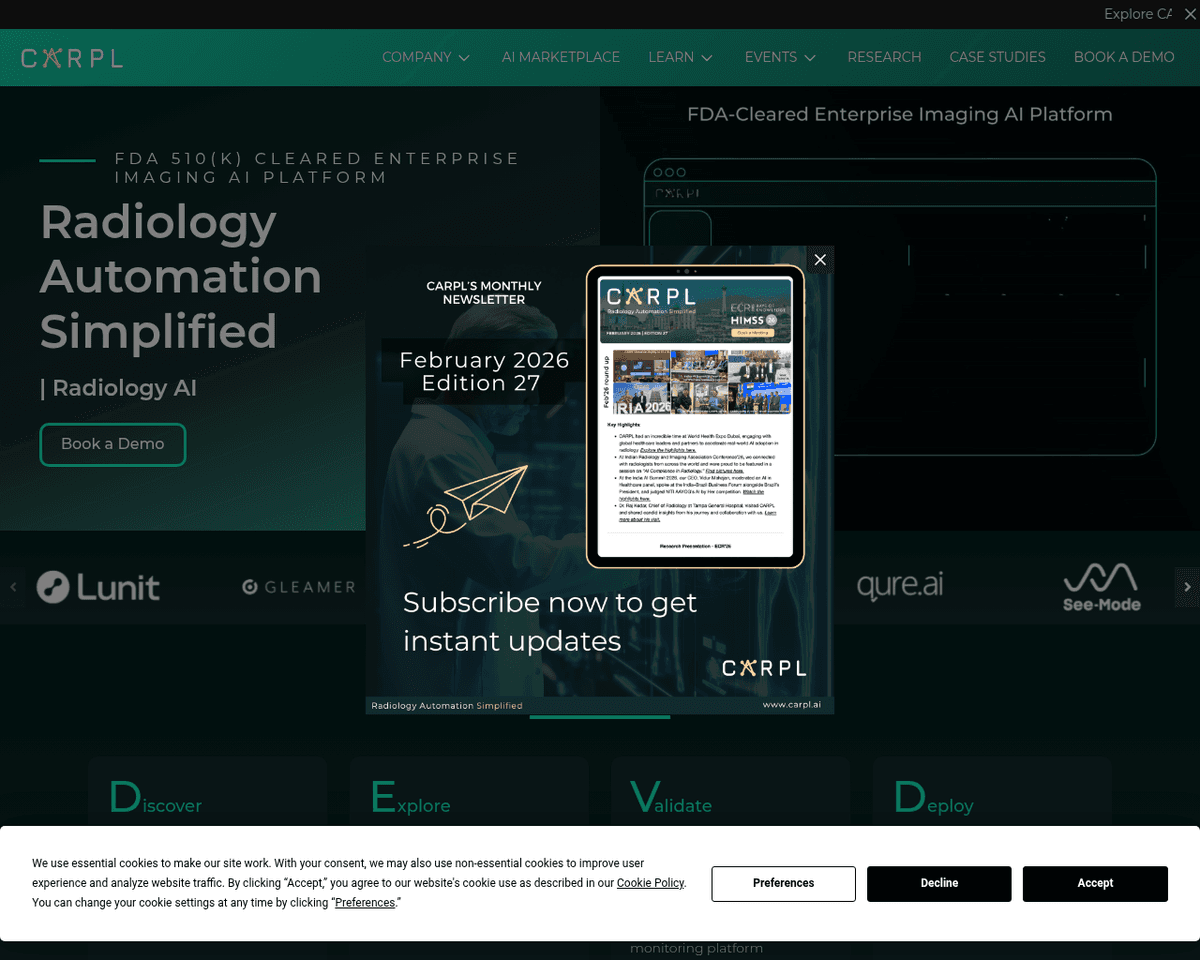Expand the Events dropdown menu
Screen dimensions: 1200x960
coord(780,57)
